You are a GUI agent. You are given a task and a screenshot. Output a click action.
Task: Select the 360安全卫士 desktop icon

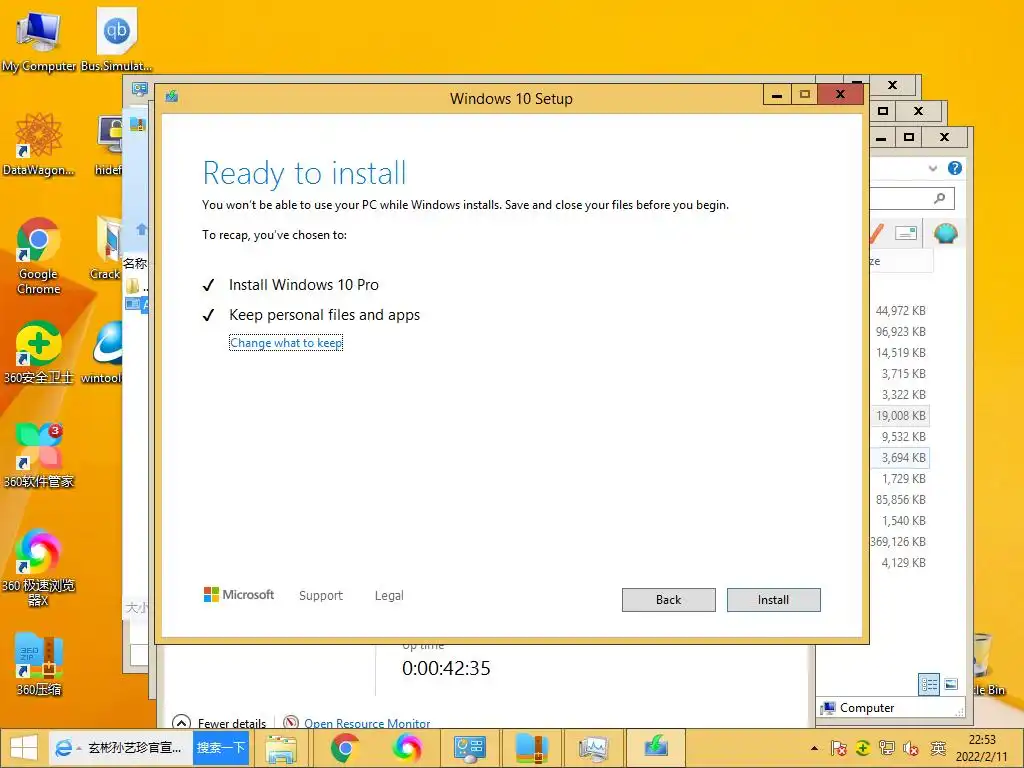click(x=39, y=352)
